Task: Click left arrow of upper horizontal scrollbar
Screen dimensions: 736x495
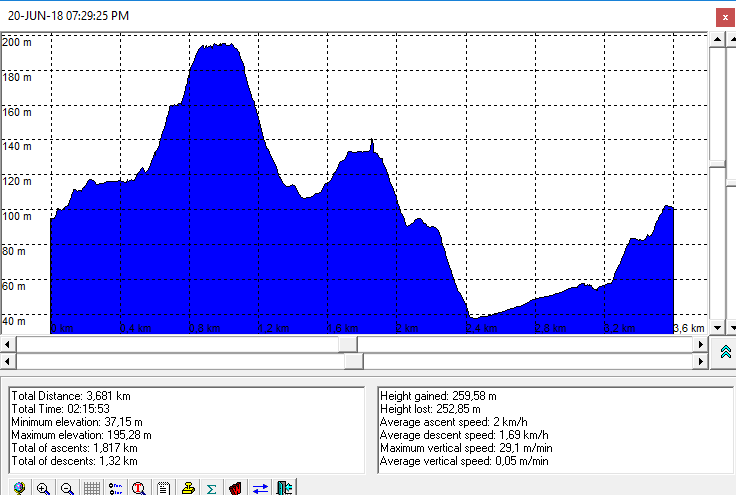Action: (x=9, y=344)
